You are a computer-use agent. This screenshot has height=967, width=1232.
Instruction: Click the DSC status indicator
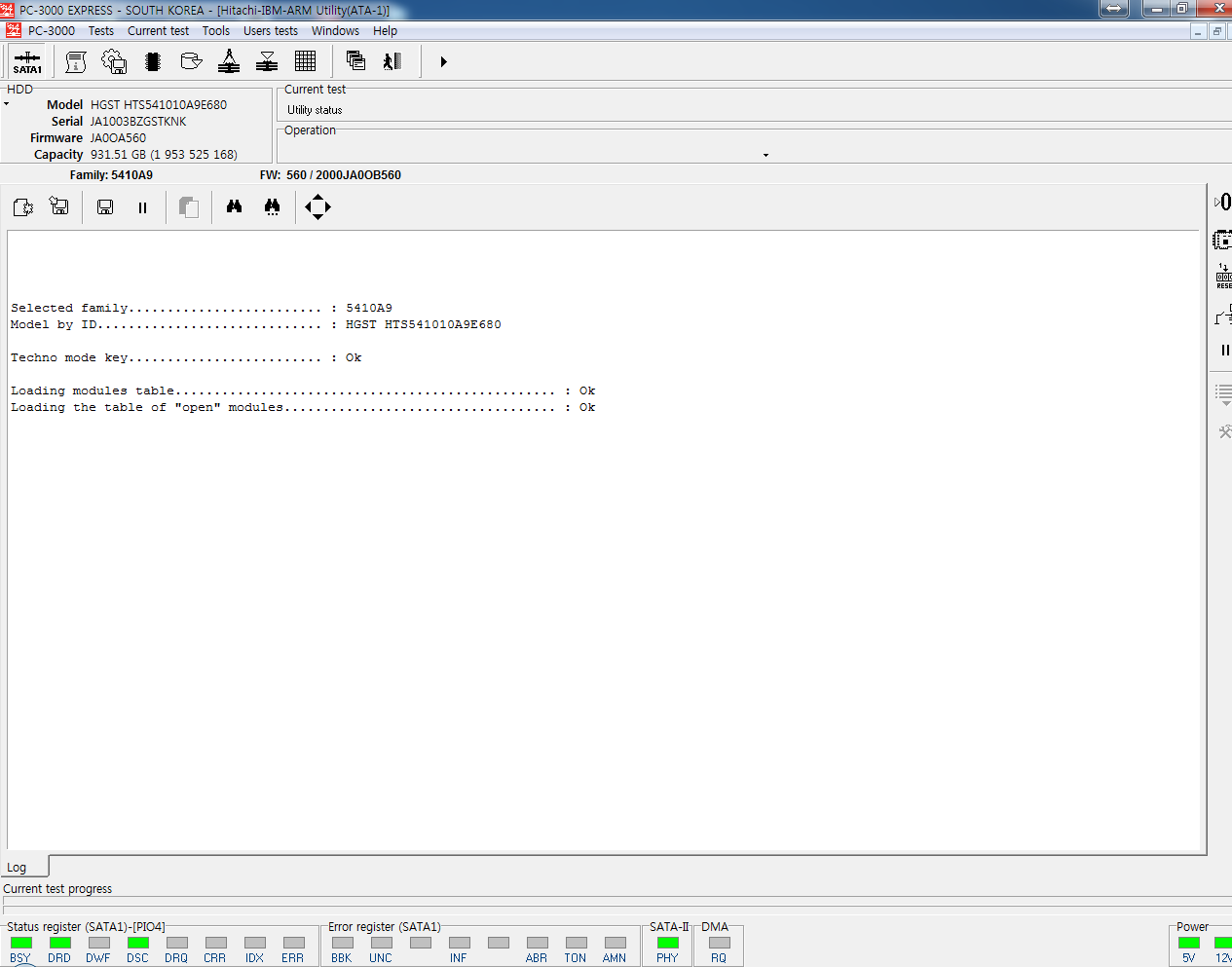pyautogui.click(x=137, y=943)
